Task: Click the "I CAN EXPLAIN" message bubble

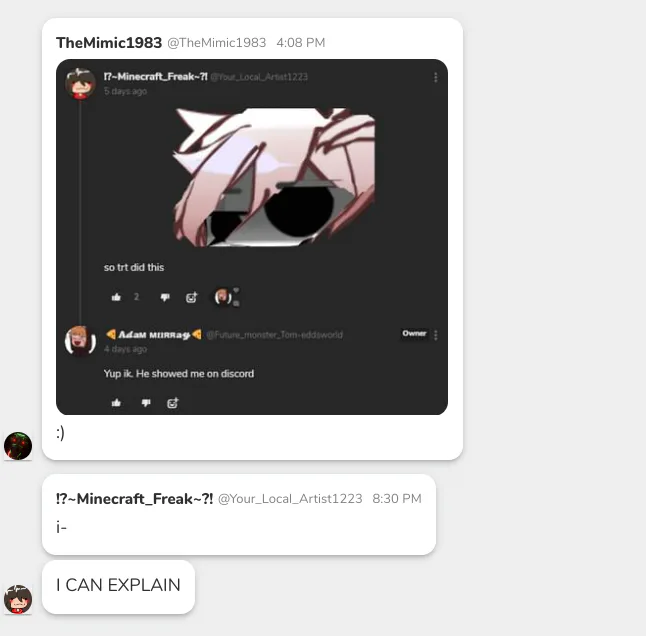Action: coord(118,587)
